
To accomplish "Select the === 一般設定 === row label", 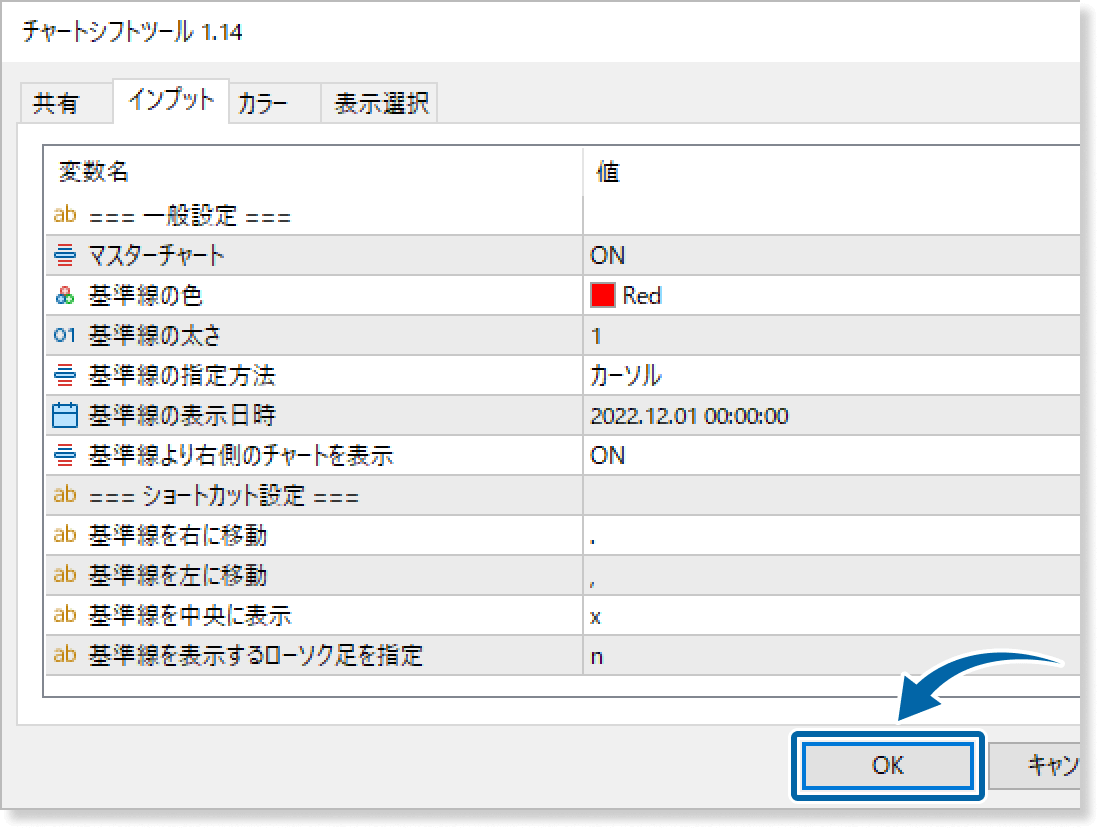I will (189, 215).
